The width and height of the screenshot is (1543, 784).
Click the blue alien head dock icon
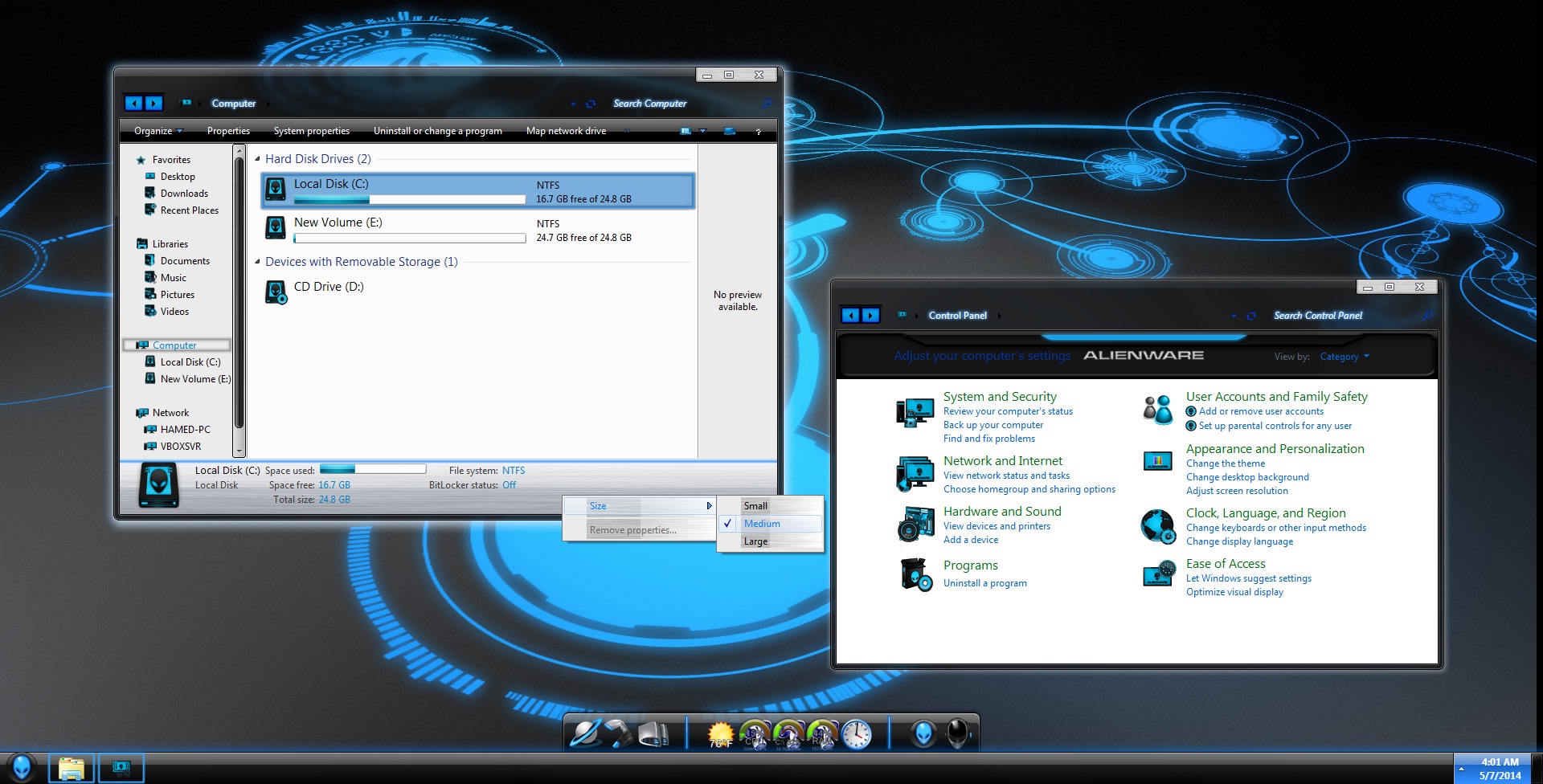point(923,733)
